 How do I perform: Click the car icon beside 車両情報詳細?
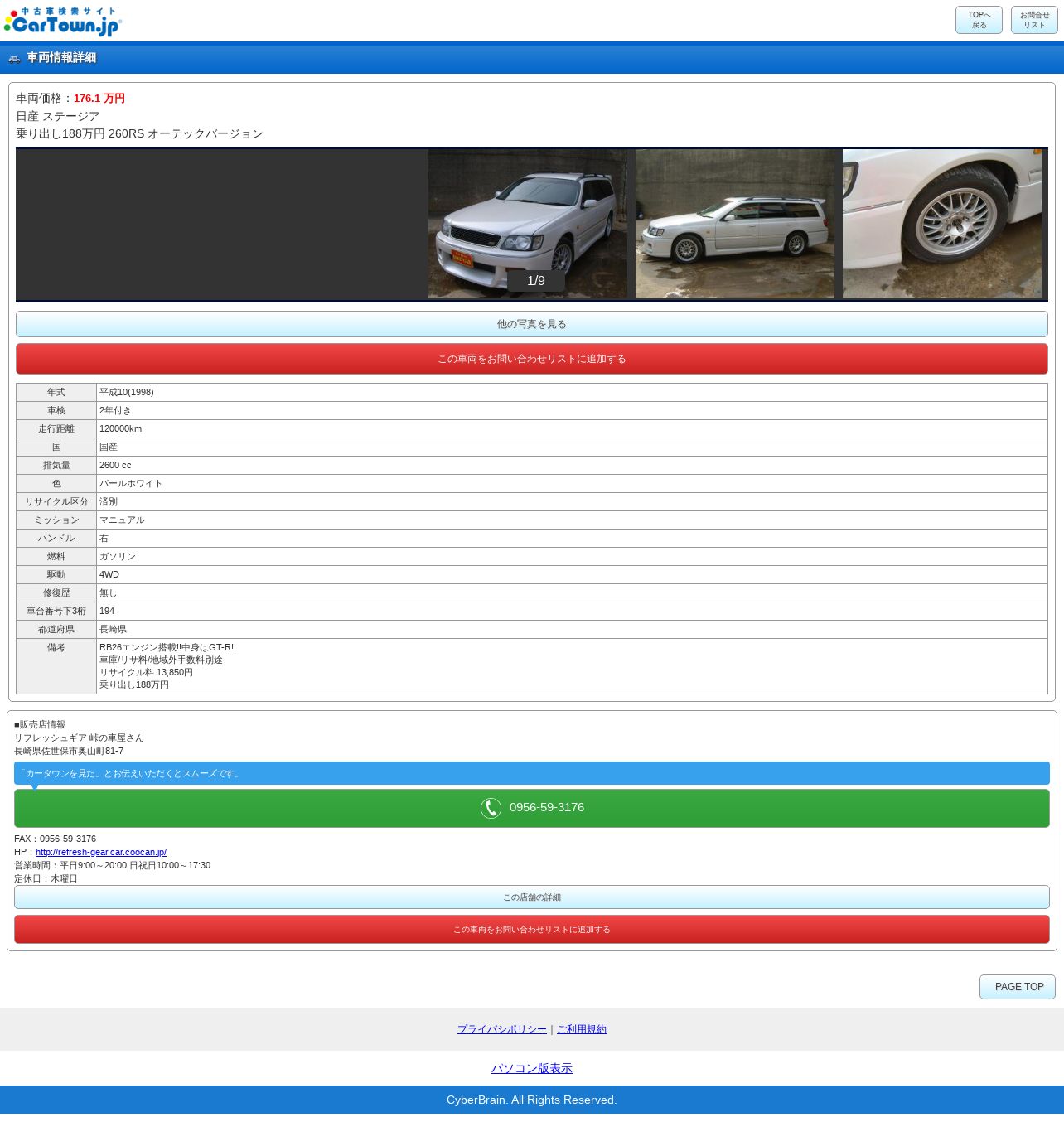[x=14, y=58]
